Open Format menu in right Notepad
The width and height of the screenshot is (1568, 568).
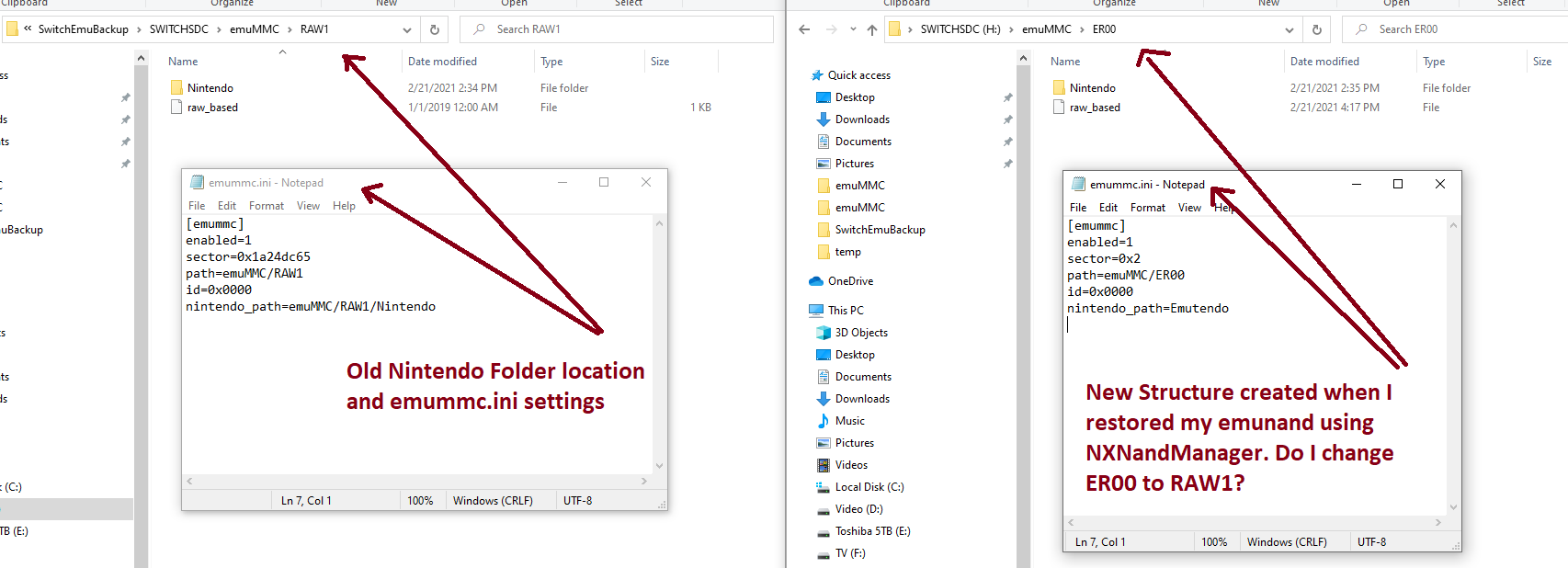point(1148,208)
